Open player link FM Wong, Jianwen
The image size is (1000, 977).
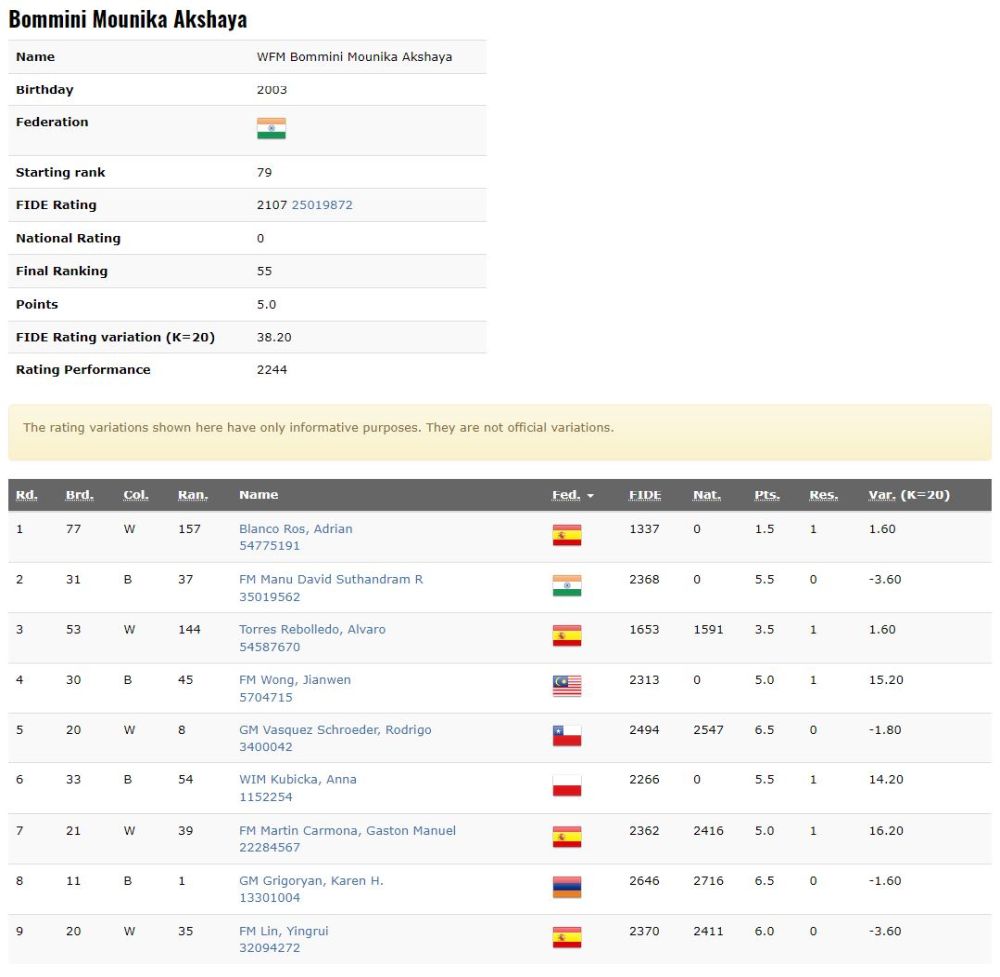(295, 680)
